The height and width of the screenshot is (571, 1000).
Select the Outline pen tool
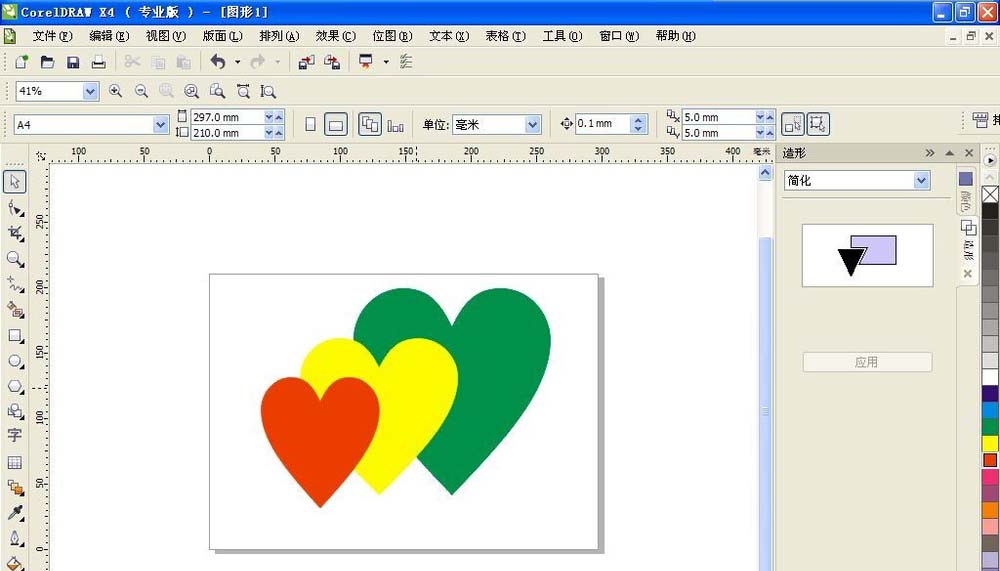click(x=15, y=538)
